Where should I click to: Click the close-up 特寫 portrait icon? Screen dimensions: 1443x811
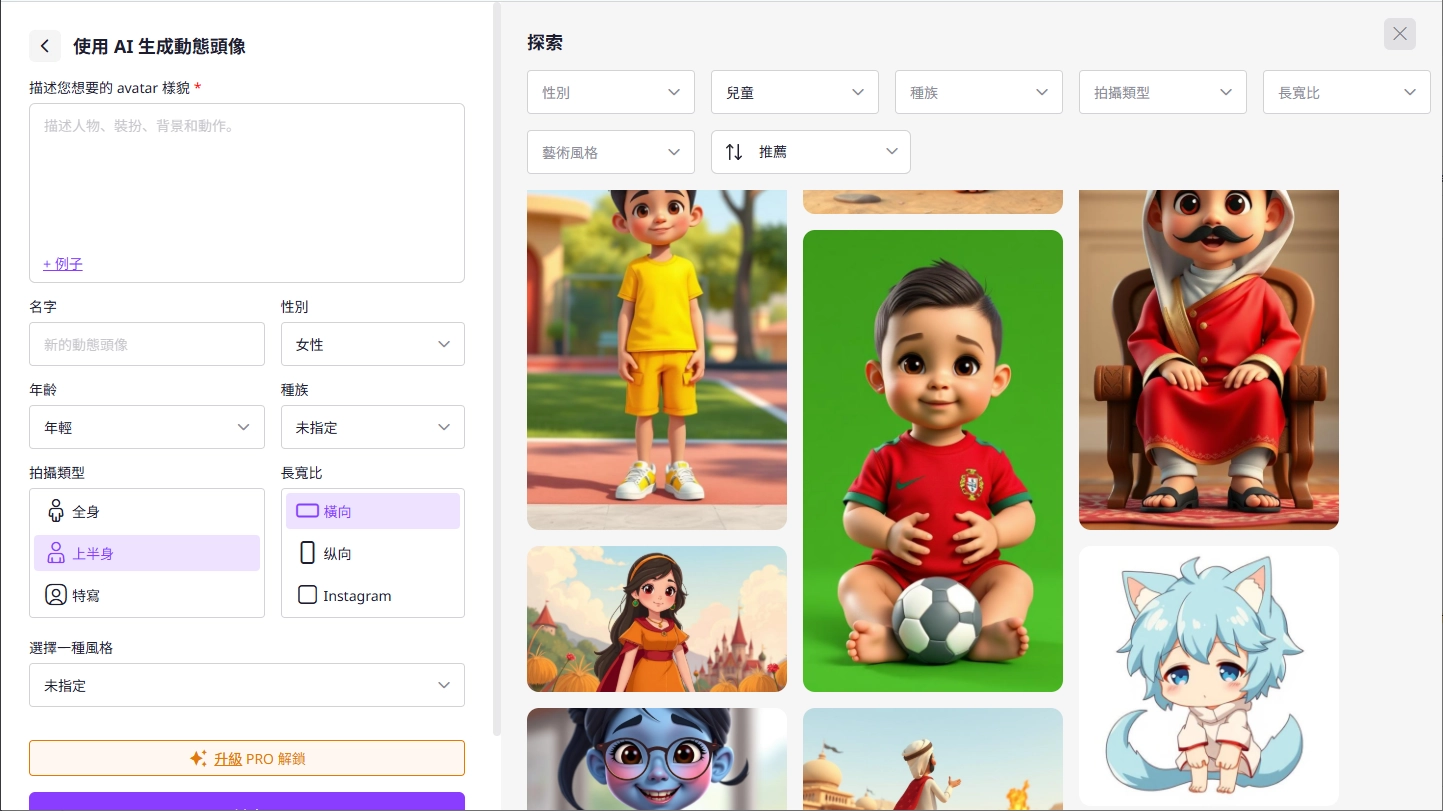pos(56,595)
